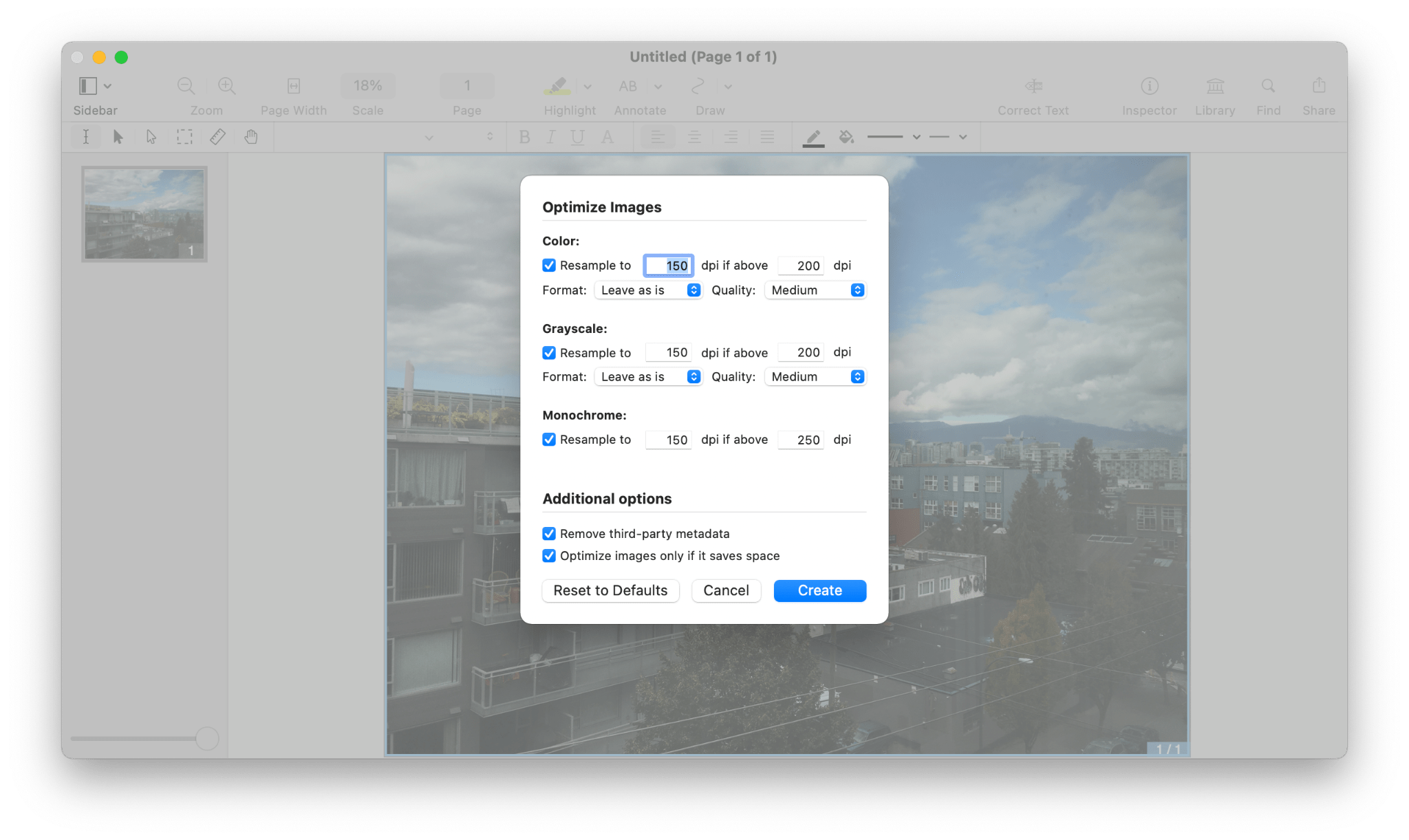
Task: Click the Create button
Action: click(819, 589)
